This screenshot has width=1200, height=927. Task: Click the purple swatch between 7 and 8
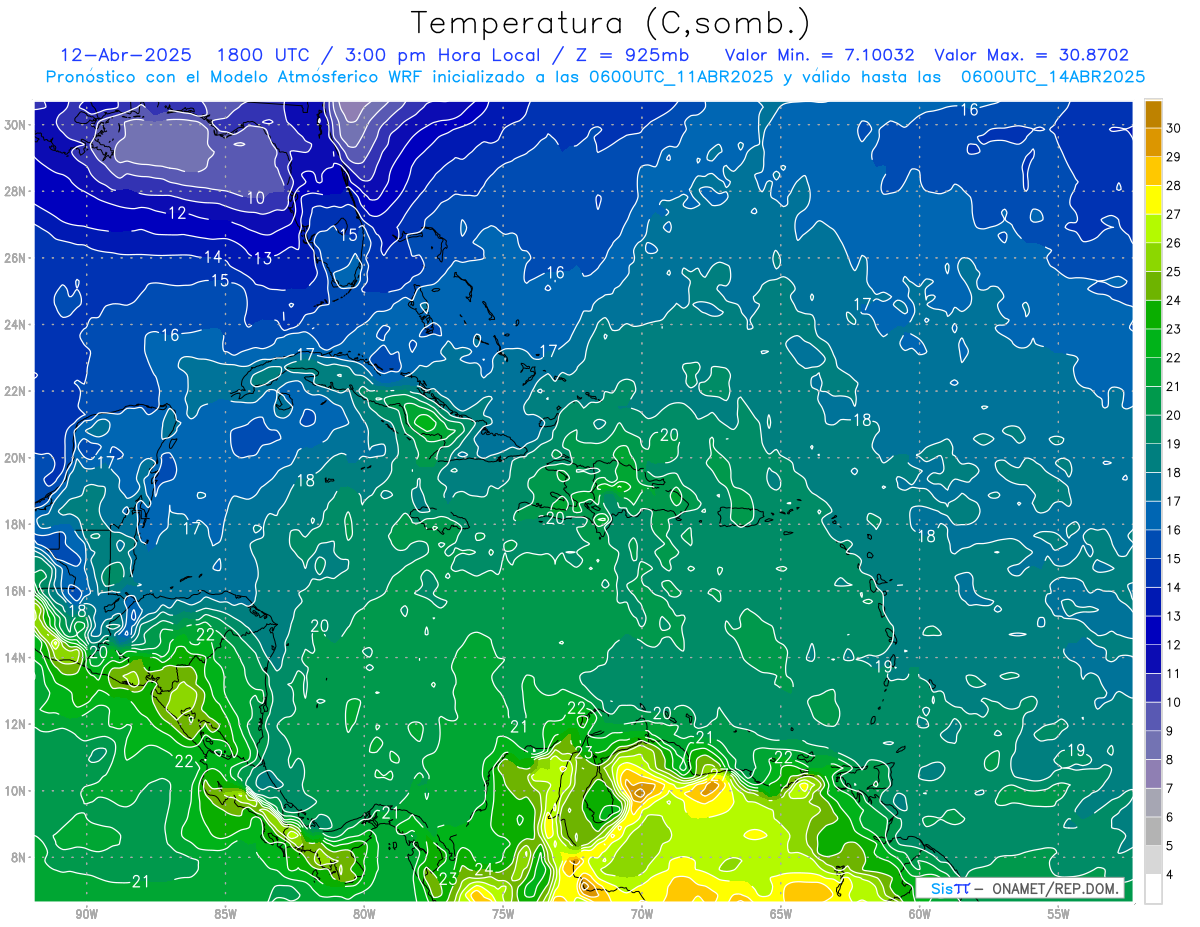[1153, 774]
